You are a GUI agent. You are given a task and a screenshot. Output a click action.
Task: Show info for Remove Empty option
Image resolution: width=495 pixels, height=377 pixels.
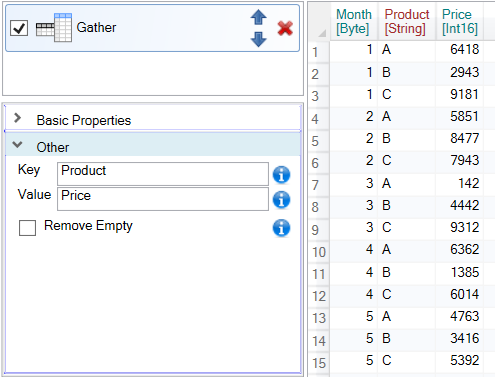tap(281, 228)
